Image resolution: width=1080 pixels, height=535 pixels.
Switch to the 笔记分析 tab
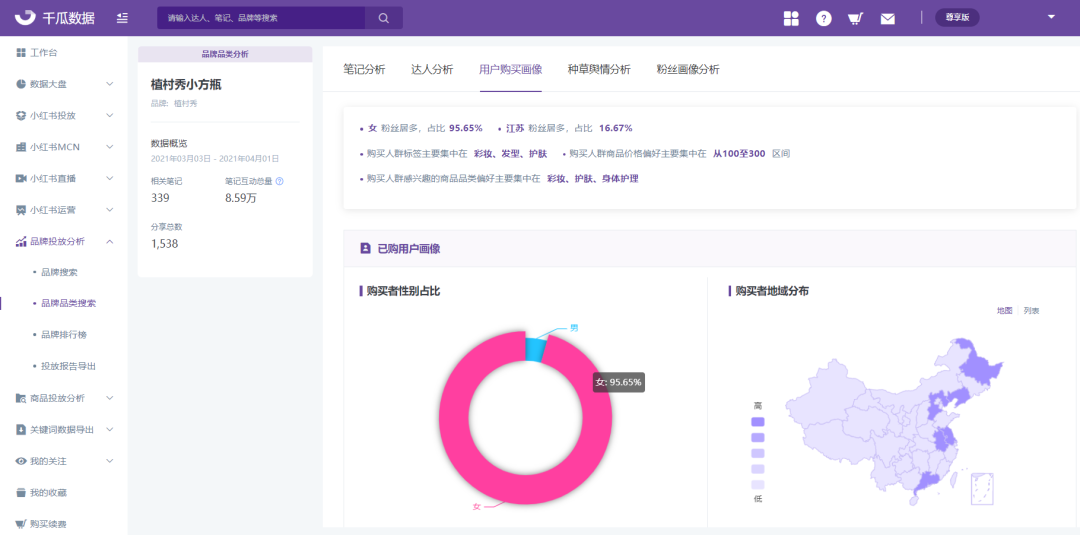tap(364, 69)
